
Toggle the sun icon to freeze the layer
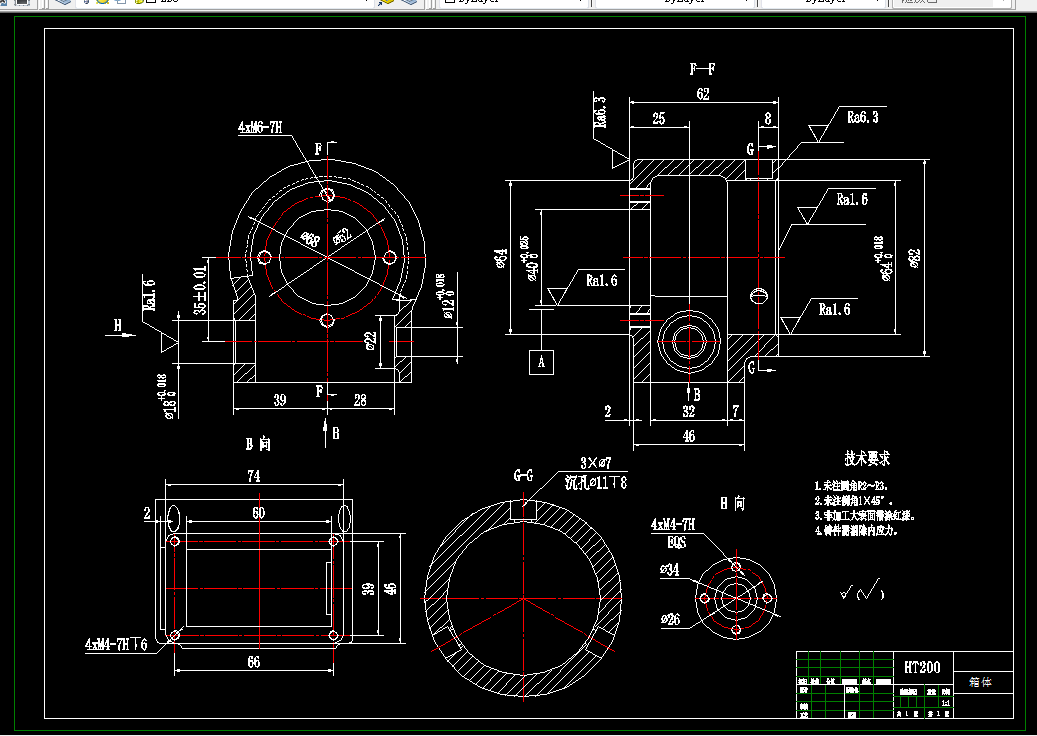tap(103, 3)
